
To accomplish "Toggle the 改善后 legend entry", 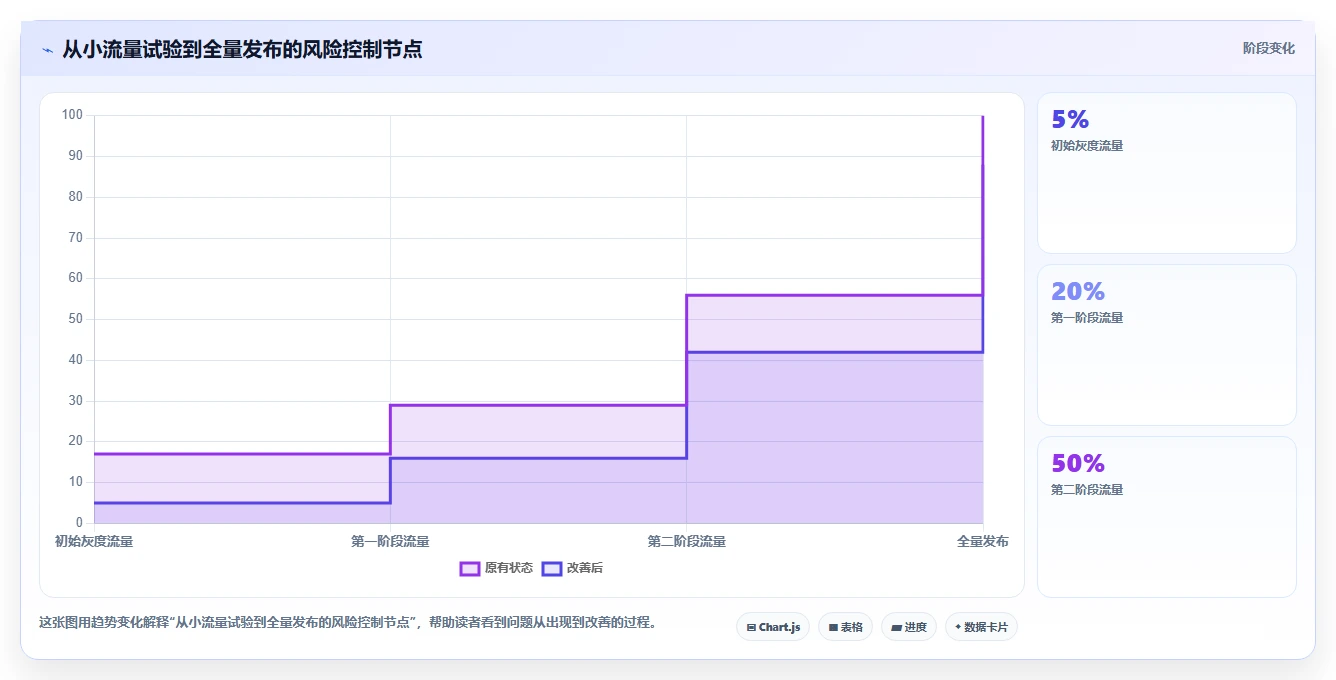I will point(572,568).
